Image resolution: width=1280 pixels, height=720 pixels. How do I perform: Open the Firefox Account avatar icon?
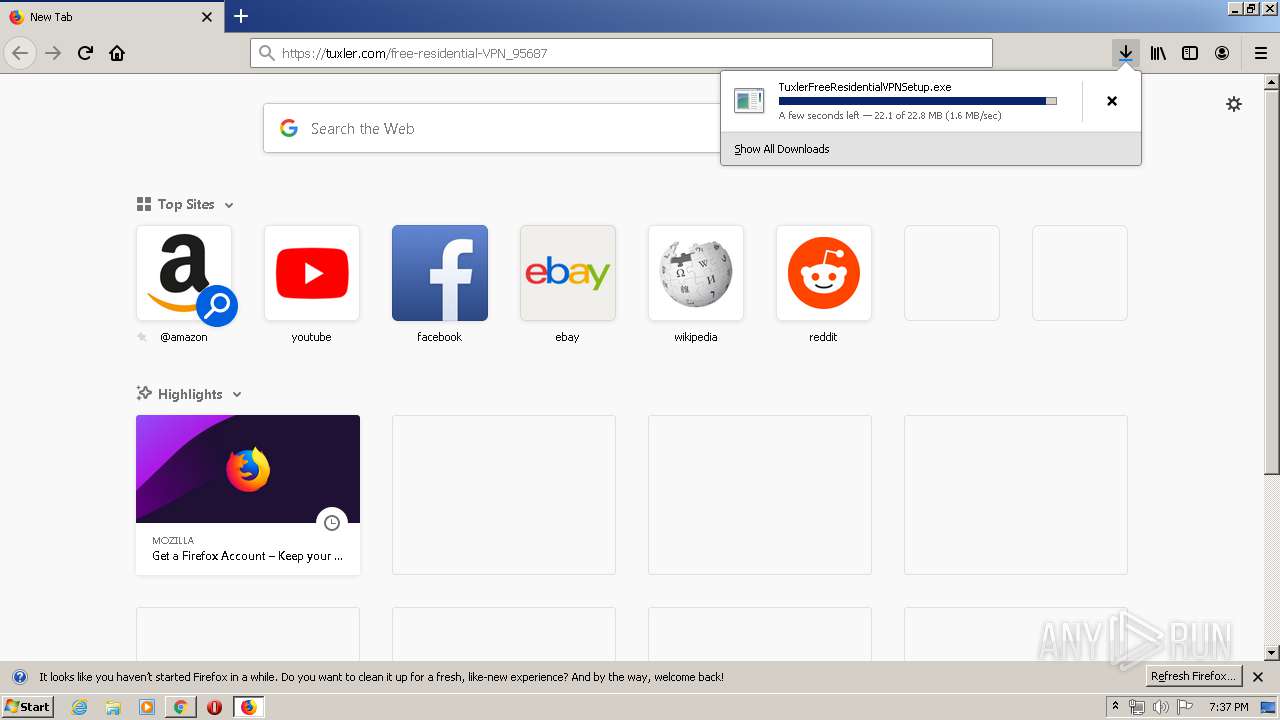pyautogui.click(x=1222, y=53)
